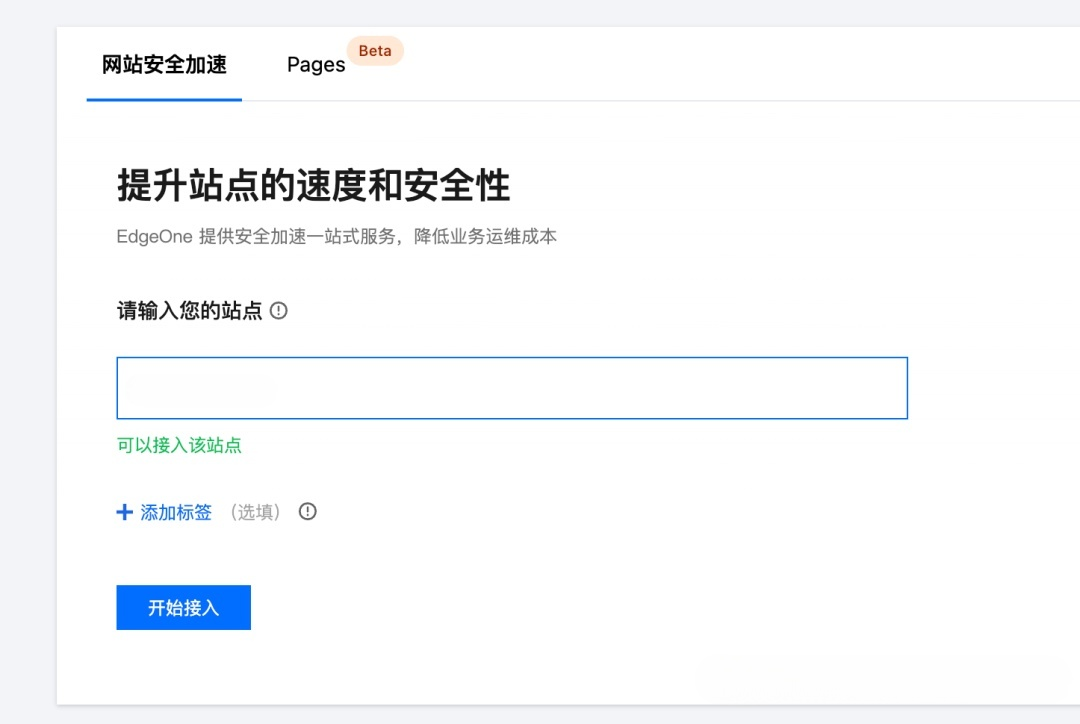Viewport: 1080px width, 724px height.
Task: Switch to the 网站安全加速 tab
Action: click(164, 65)
